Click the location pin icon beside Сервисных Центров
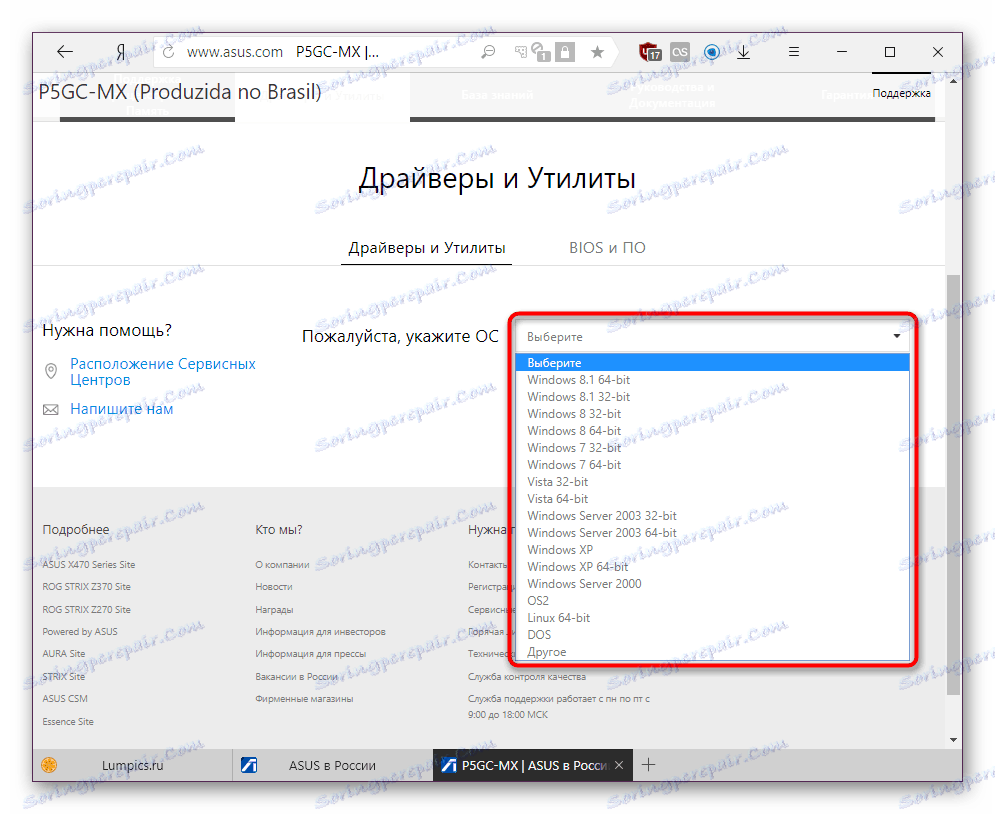Image resolution: width=995 pixels, height=814 pixels. (51, 371)
